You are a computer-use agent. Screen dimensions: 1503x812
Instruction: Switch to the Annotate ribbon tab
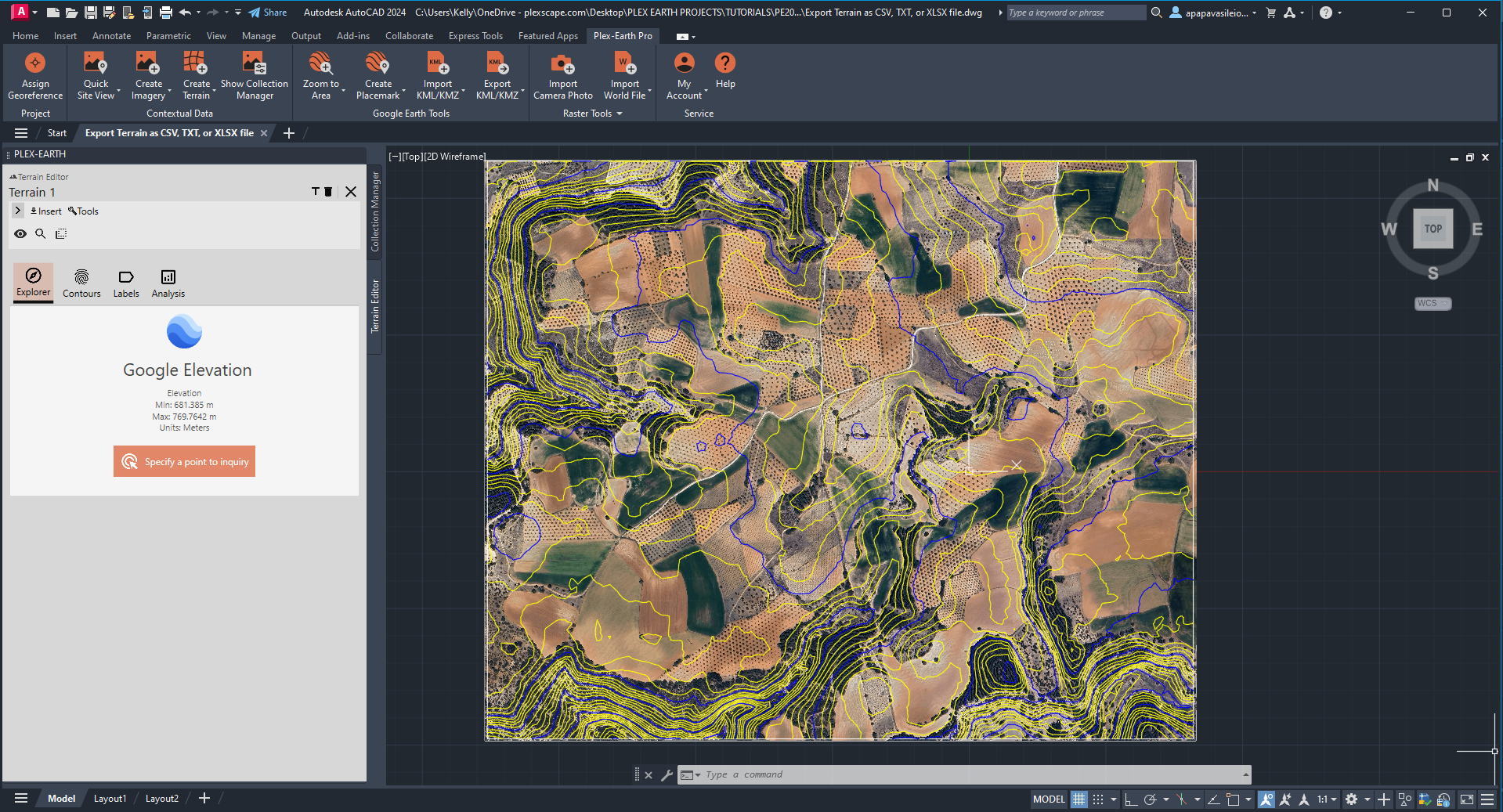pos(111,36)
